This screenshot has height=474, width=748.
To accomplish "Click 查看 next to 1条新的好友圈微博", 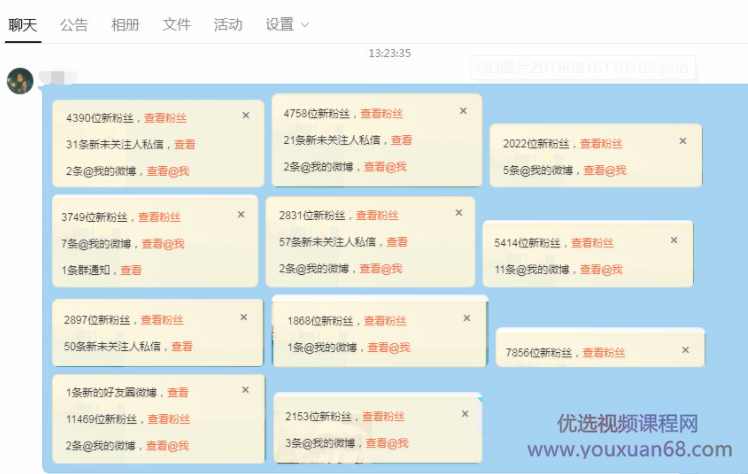I will coord(178,393).
